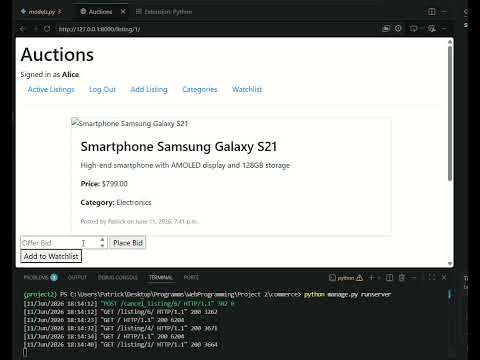480x360 pixels.
Task: Click the last monitor icon in browser toolbar
Action: 432,29
